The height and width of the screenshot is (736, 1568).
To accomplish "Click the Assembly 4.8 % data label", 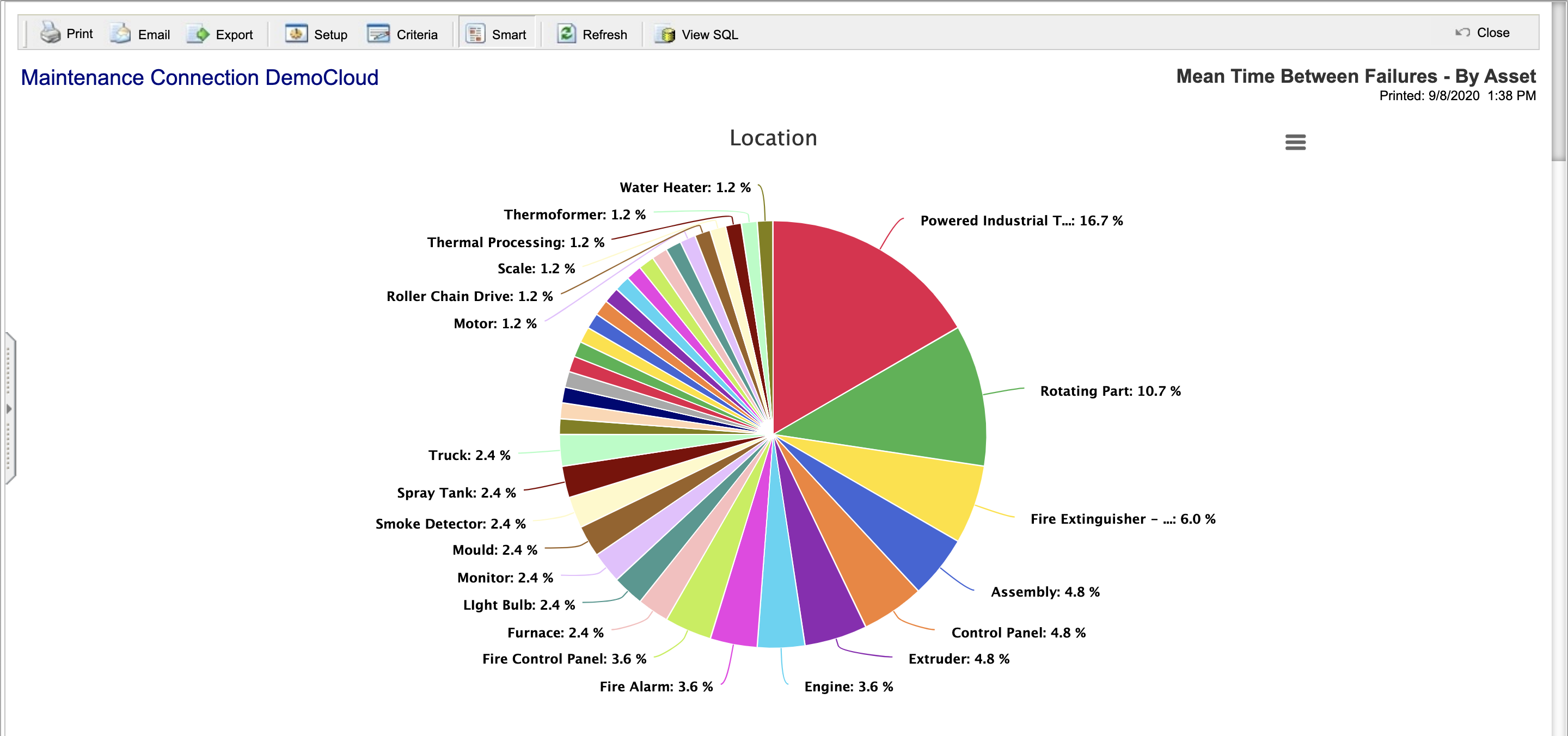I will [x=1045, y=592].
